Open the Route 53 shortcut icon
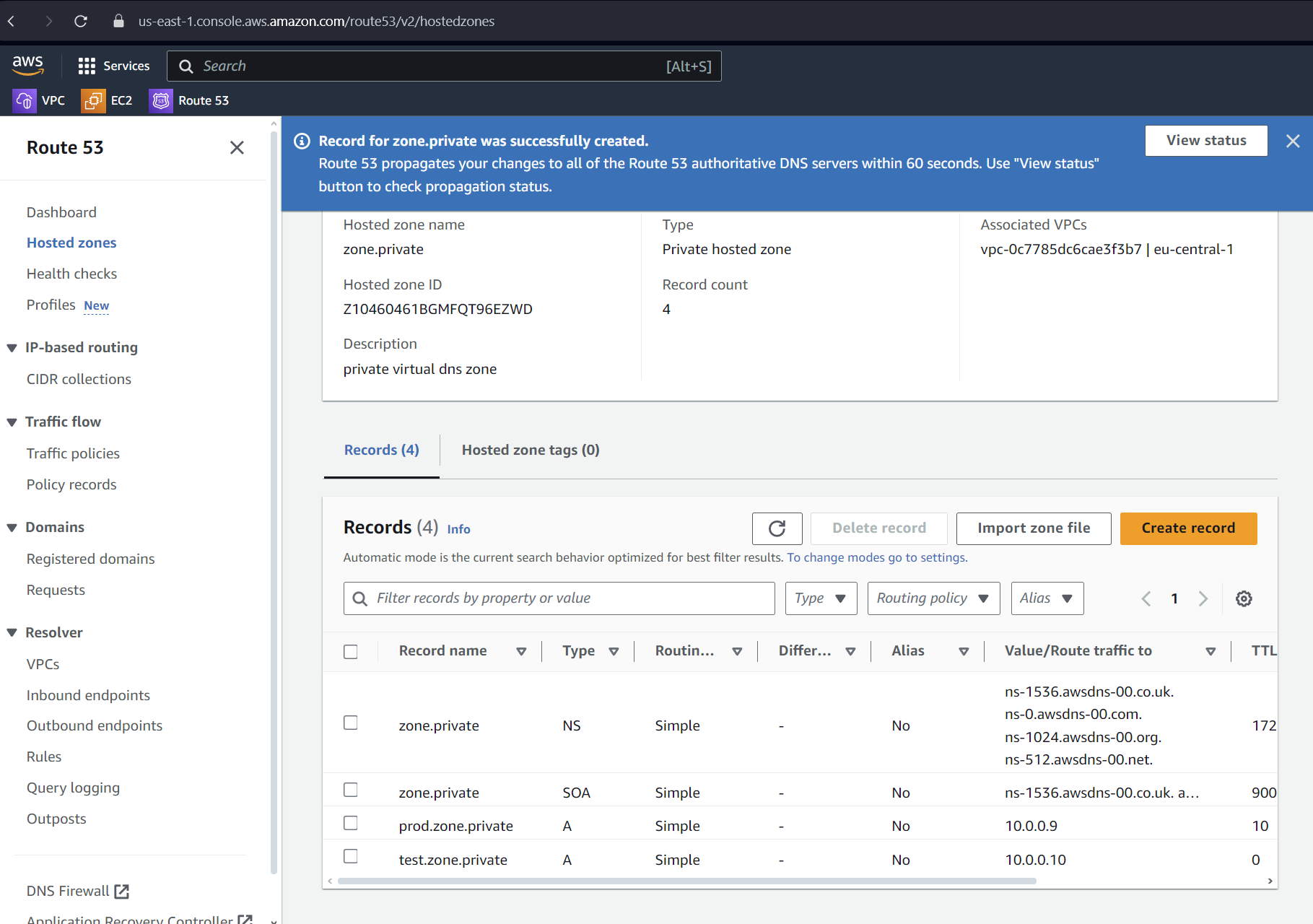Image resolution: width=1313 pixels, height=924 pixels. tap(161, 100)
